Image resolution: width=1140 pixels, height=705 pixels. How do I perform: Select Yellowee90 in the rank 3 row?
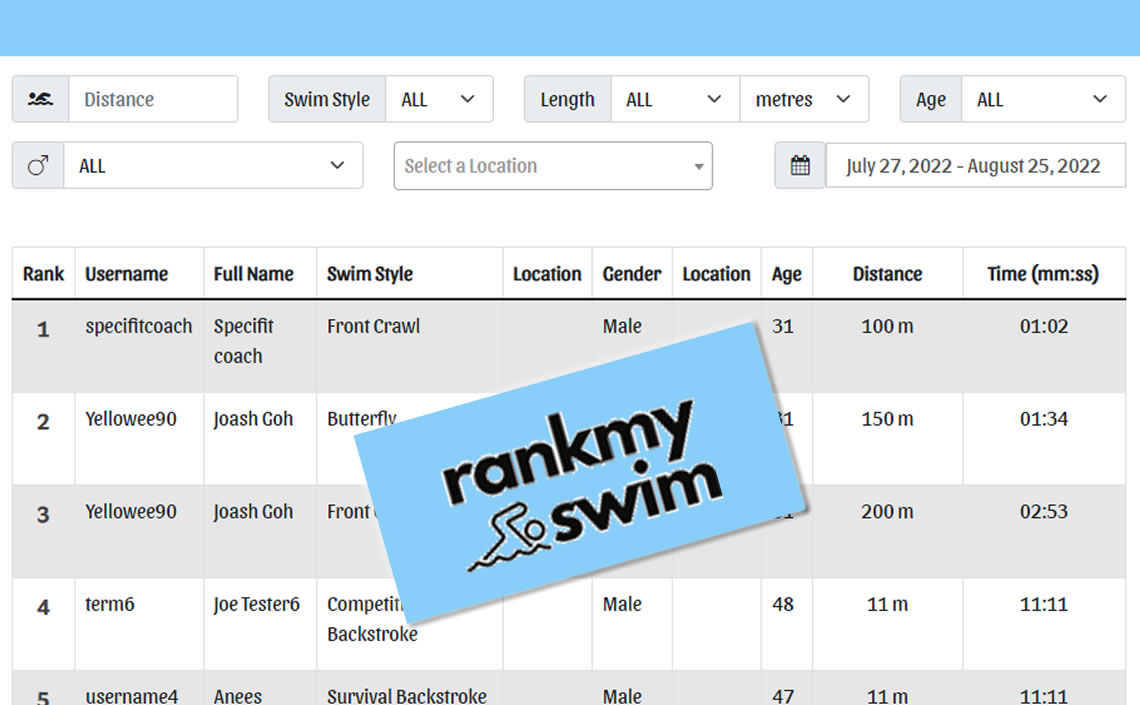coord(131,512)
